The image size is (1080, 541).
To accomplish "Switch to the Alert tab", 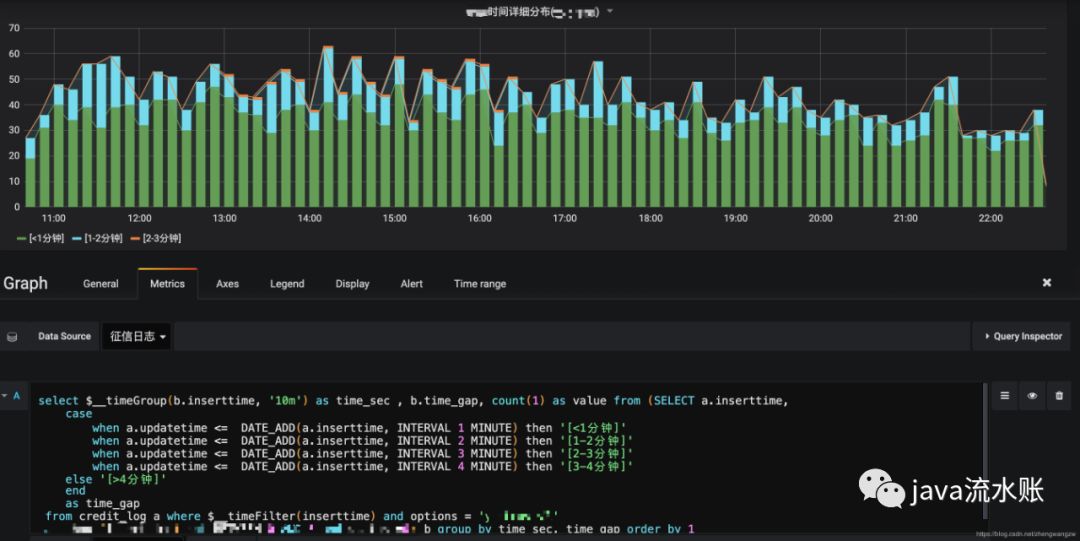I will click(411, 284).
